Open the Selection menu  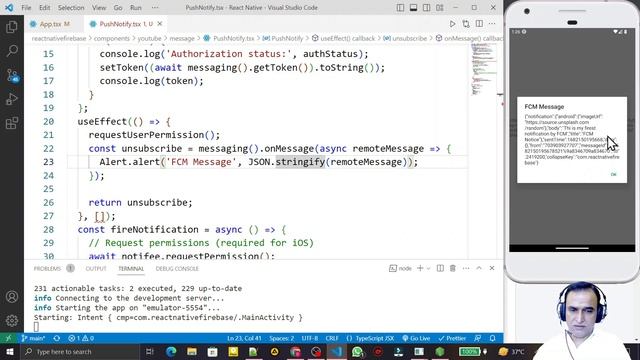point(71,8)
